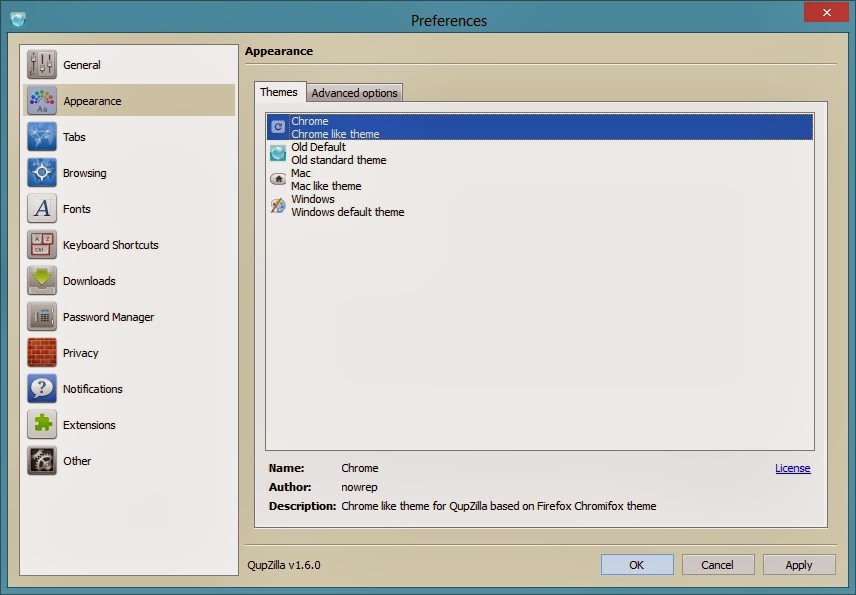Click the Password Manager safe icon
The width and height of the screenshot is (856, 595).
41,317
